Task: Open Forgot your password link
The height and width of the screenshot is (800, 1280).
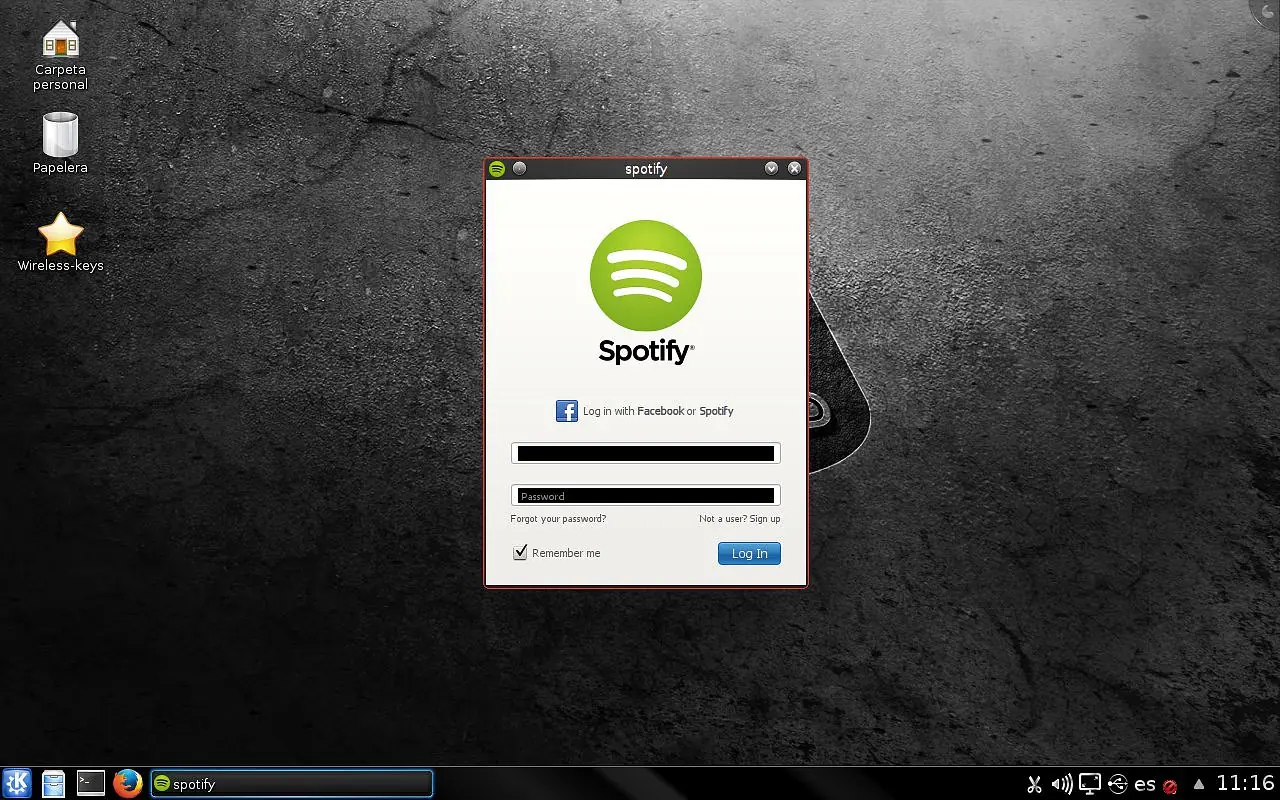Action: point(558,519)
